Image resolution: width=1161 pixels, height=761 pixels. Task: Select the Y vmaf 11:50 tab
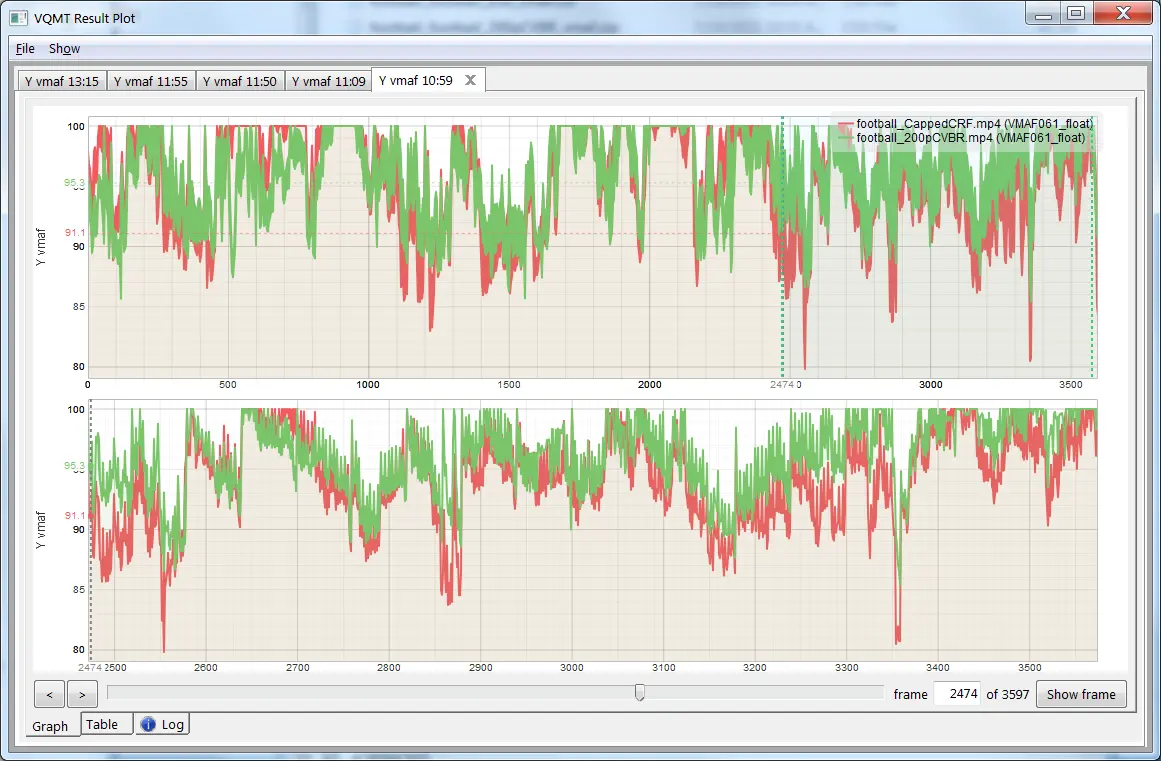[x=239, y=82]
